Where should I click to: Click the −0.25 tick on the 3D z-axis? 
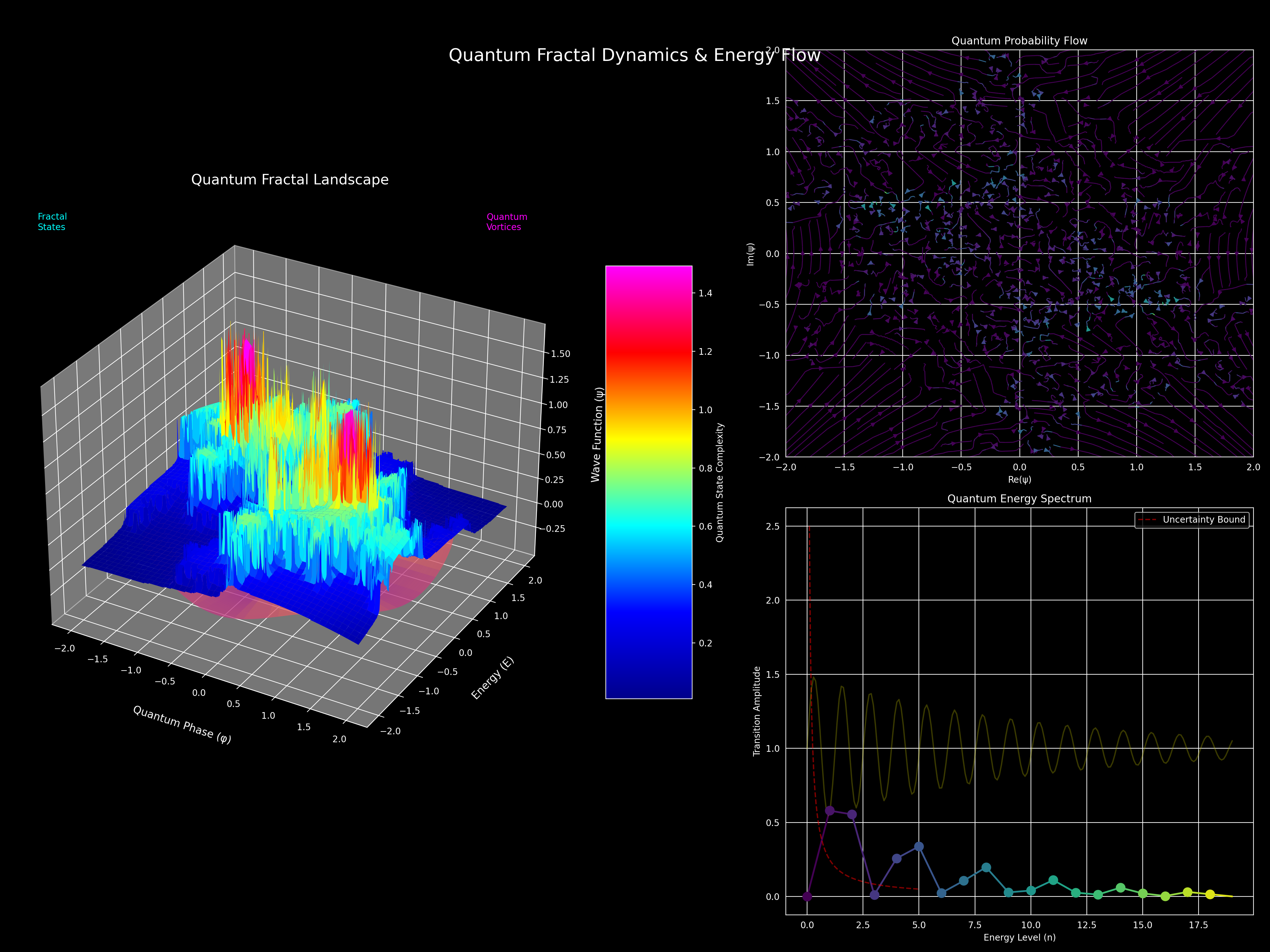[552, 528]
